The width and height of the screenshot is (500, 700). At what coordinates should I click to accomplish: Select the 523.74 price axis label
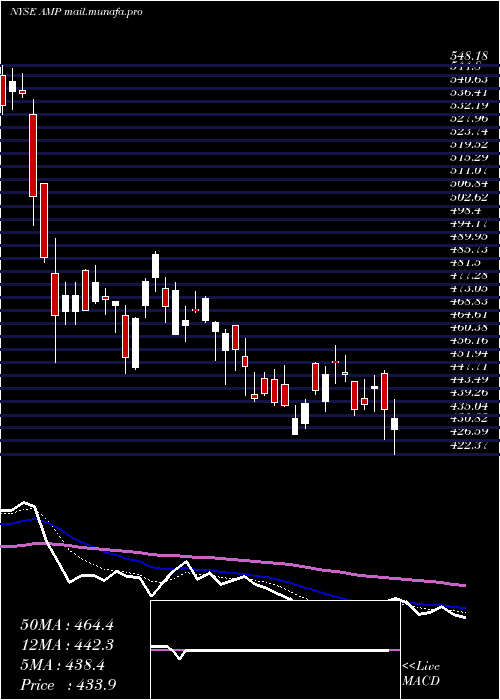(468, 132)
